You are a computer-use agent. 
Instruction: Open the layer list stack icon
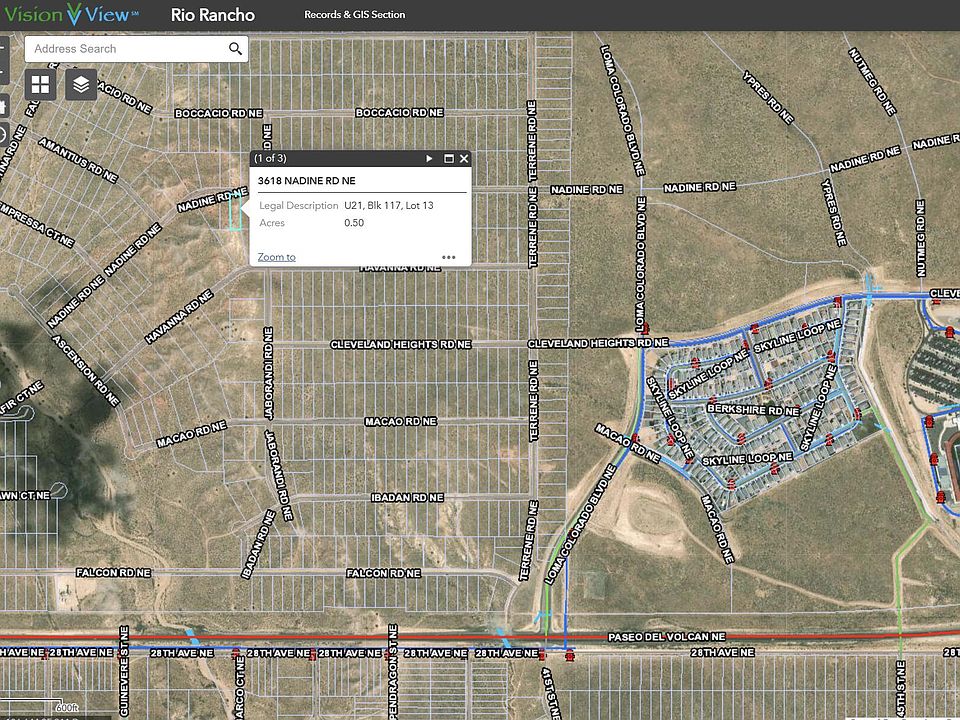coord(82,85)
